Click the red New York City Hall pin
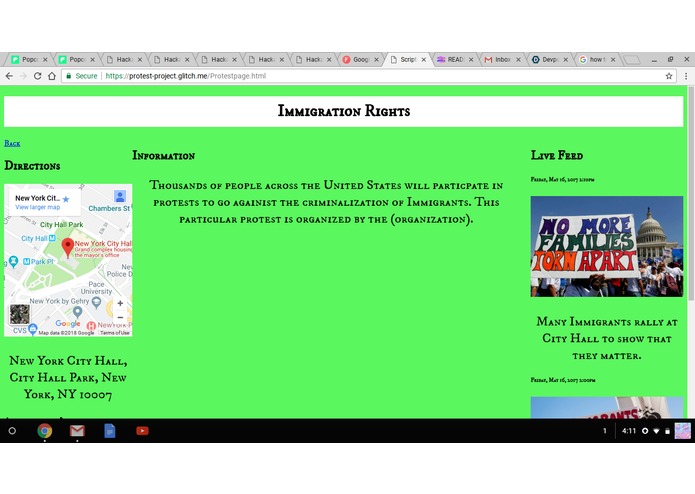 click(67, 247)
